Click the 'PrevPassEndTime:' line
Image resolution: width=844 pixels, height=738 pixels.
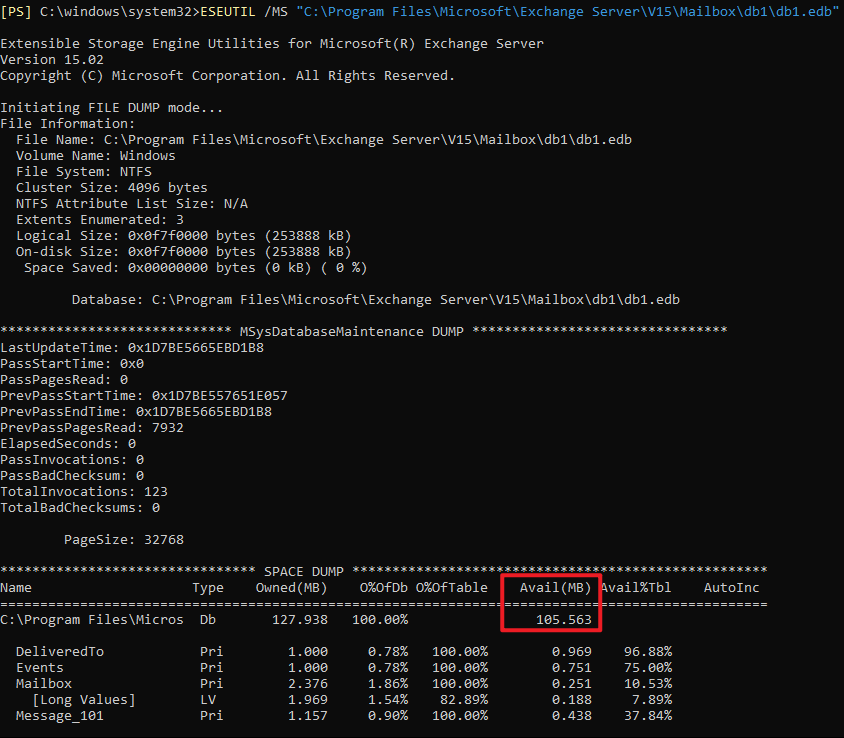136,412
